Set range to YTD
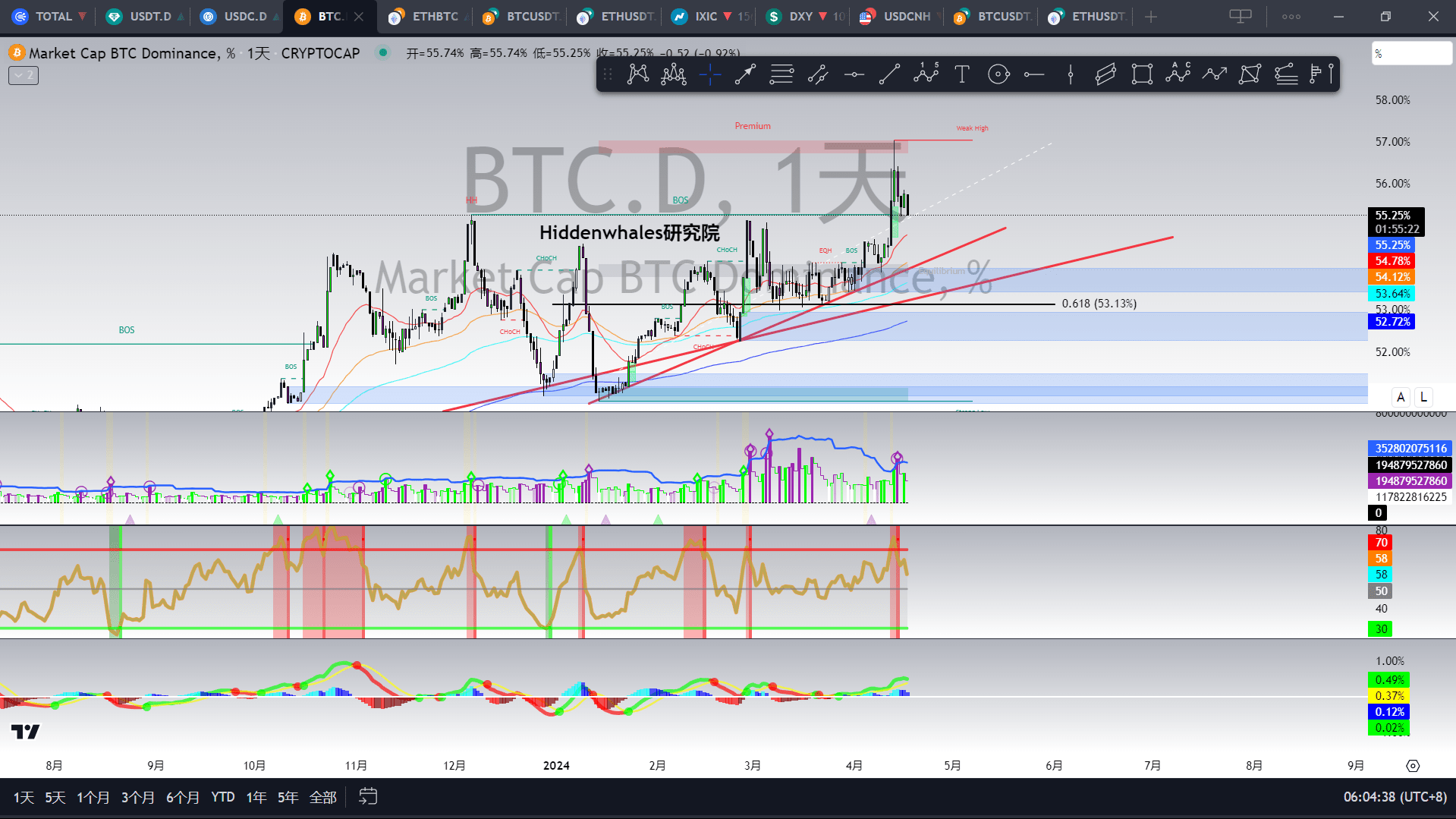Screen dimensions: 1456x819 coord(223,797)
